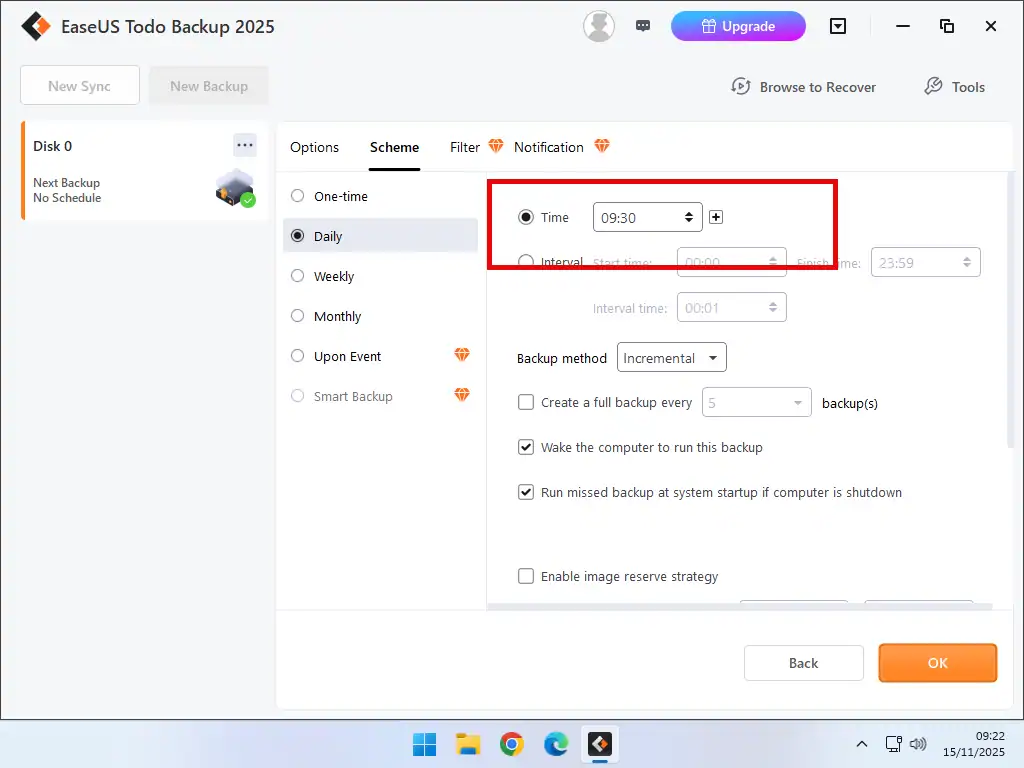
Task: Click the Disk 0 backup status icon
Action: (235, 188)
